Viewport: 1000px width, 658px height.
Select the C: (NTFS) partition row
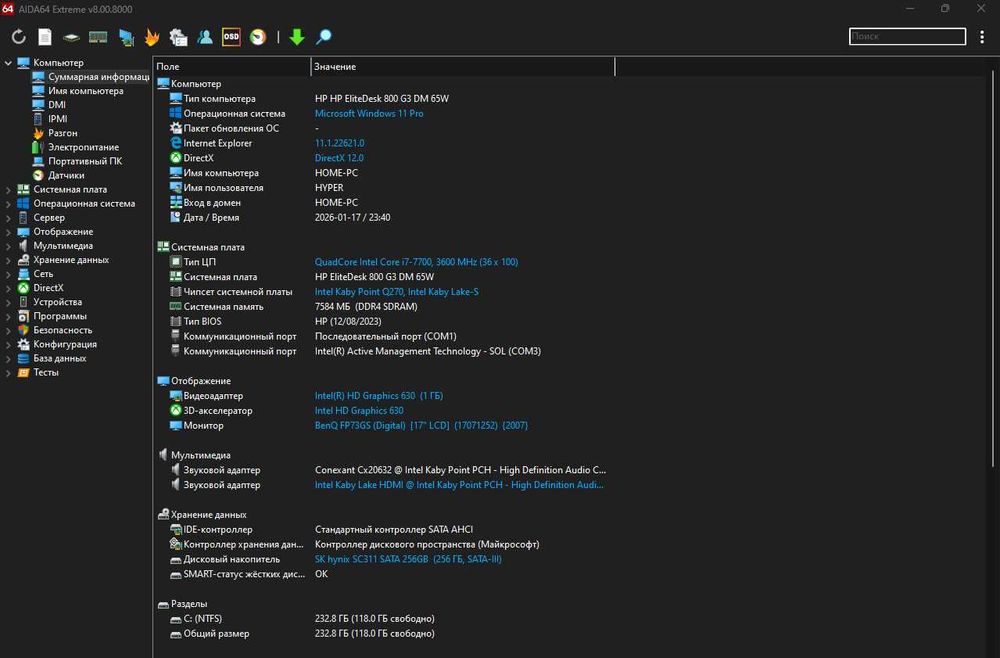385,618
